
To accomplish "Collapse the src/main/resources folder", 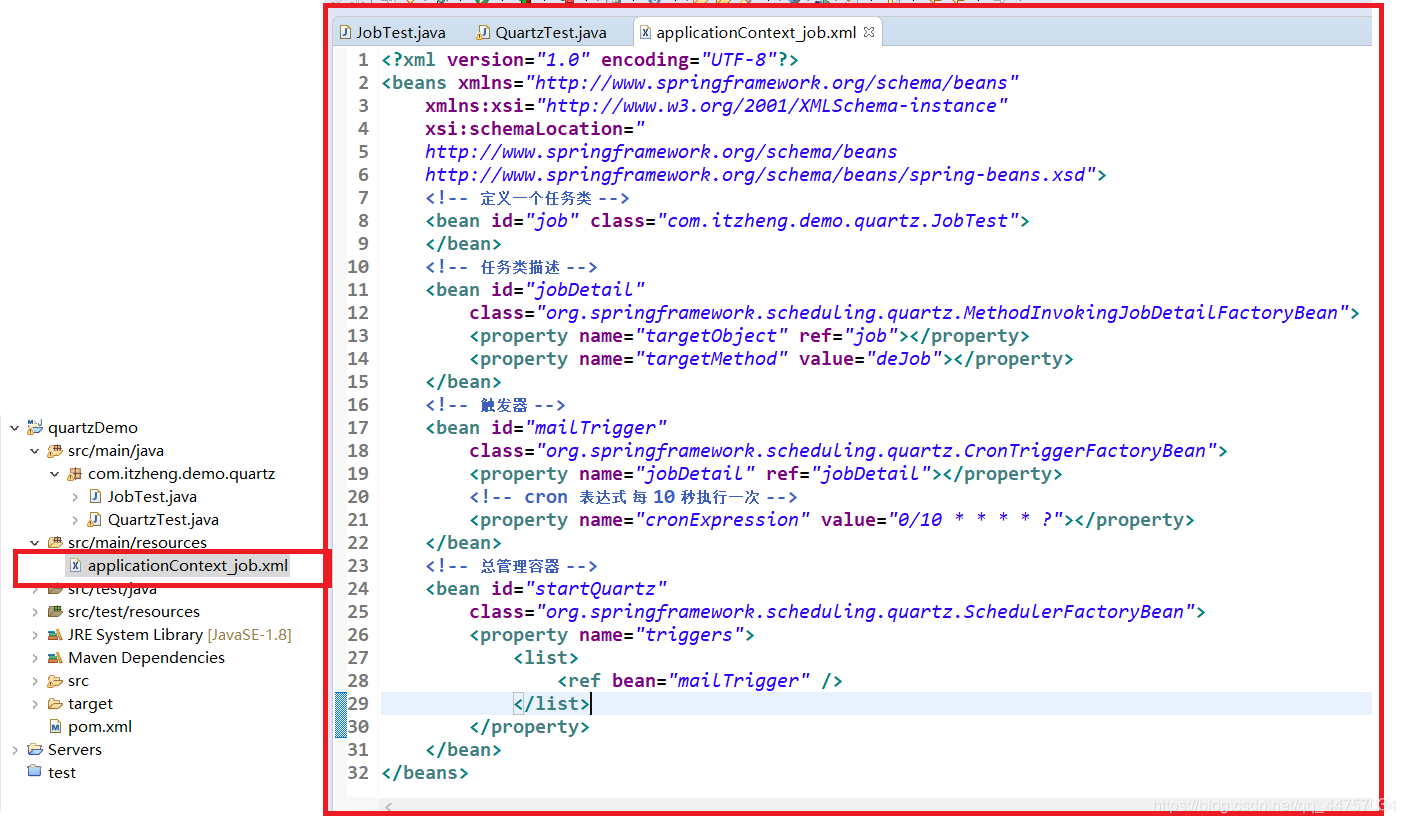I will 35,543.
